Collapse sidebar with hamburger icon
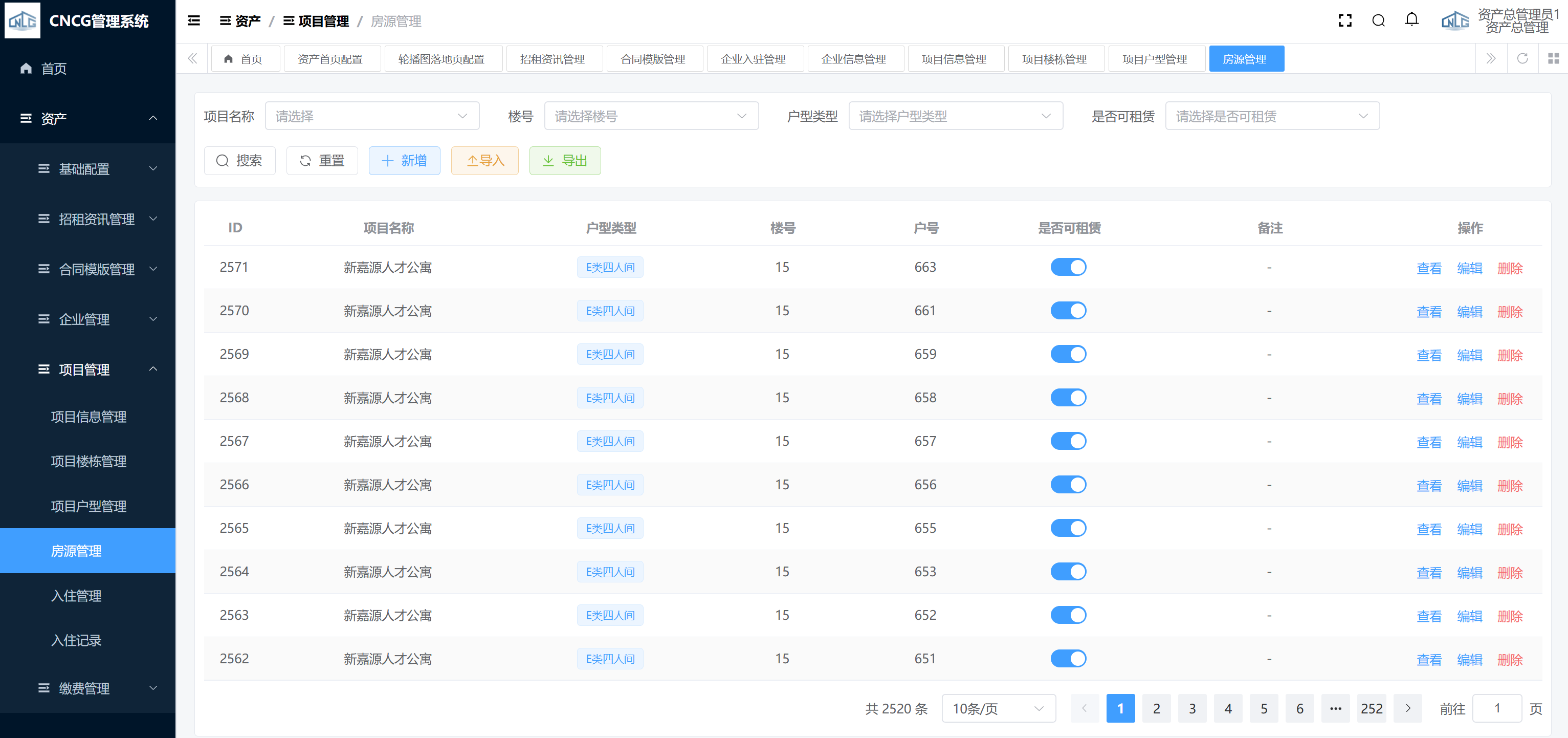The height and width of the screenshot is (738, 1568). point(193,20)
